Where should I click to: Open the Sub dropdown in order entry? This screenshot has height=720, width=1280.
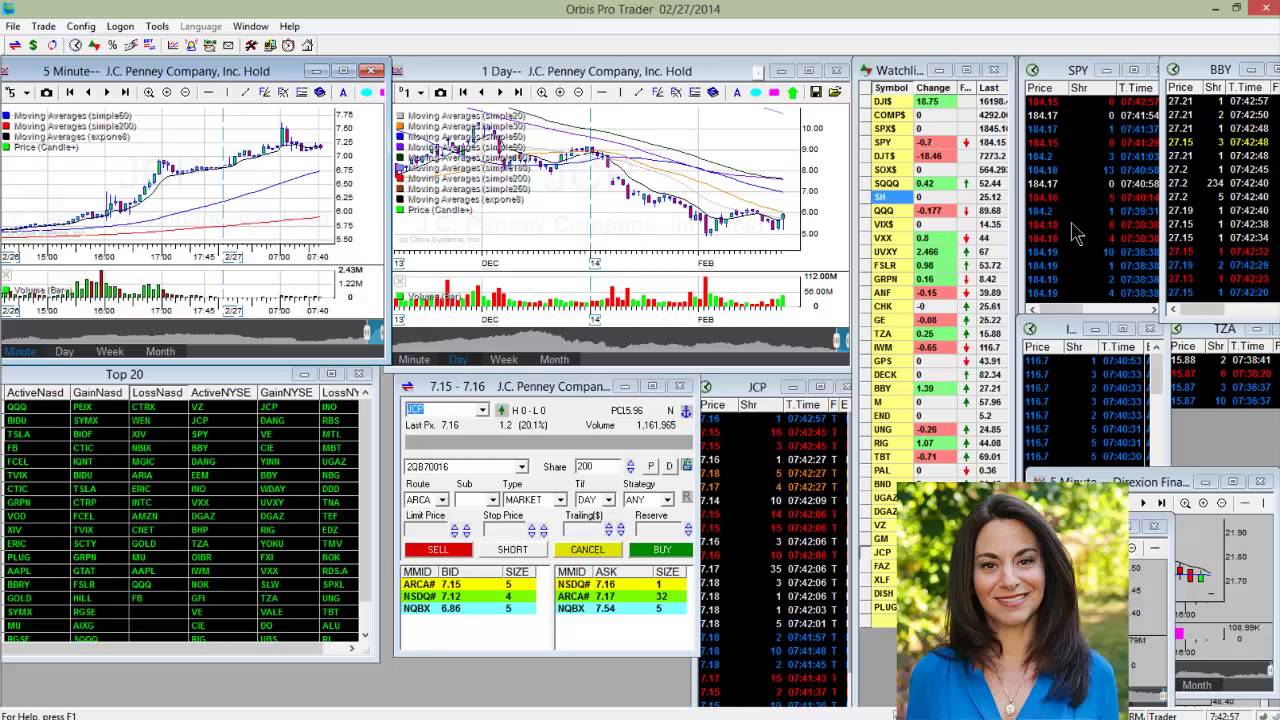pyautogui.click(x=492, y=499)
